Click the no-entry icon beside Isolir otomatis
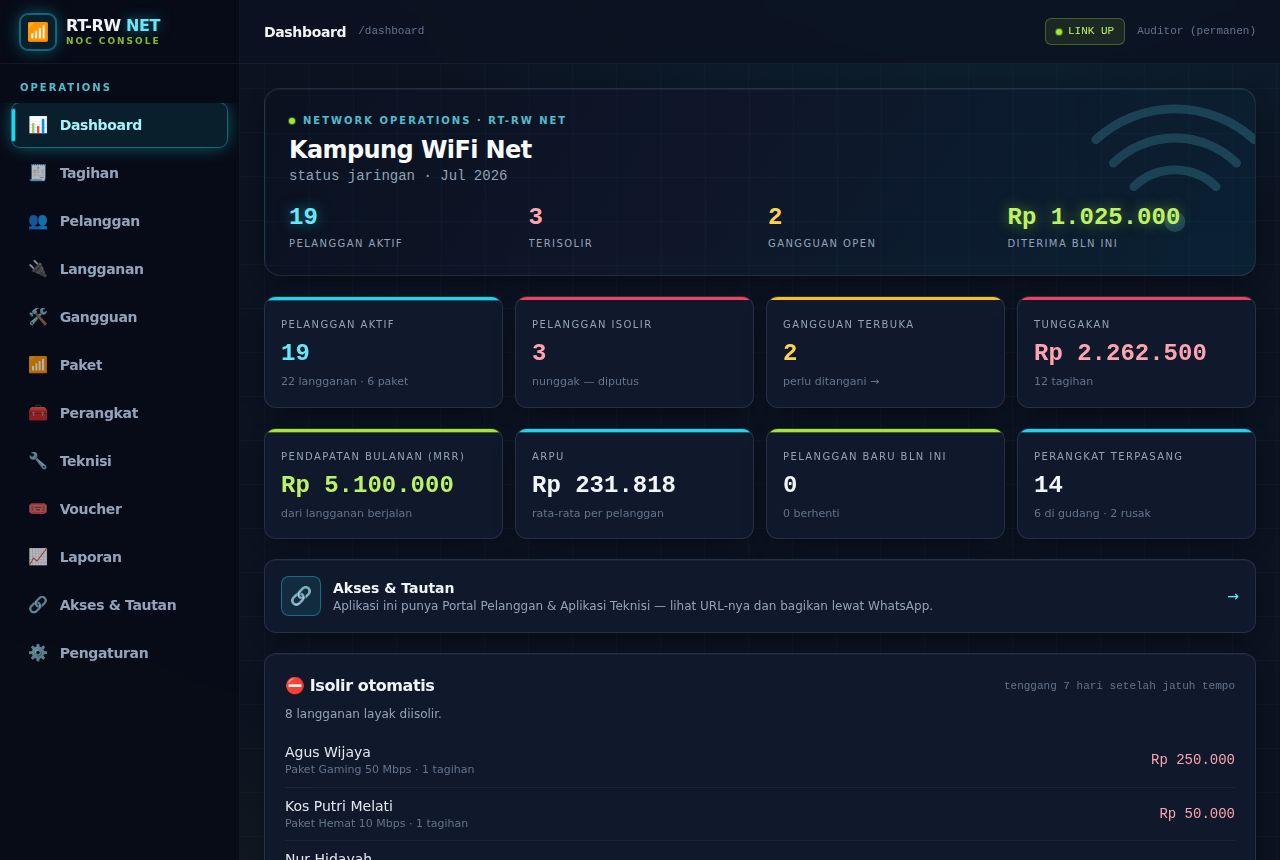The width and height of the screenshot is (1280, 860). [294, 686]
